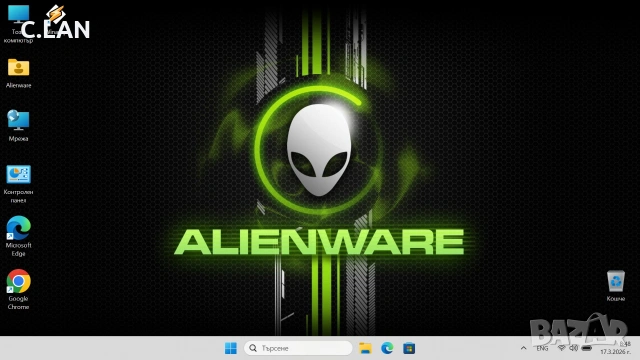Open the Мрежа network desktop icon
Image resolution: width=640 pixels, height=360 pixels.
(x=18, y=126)
